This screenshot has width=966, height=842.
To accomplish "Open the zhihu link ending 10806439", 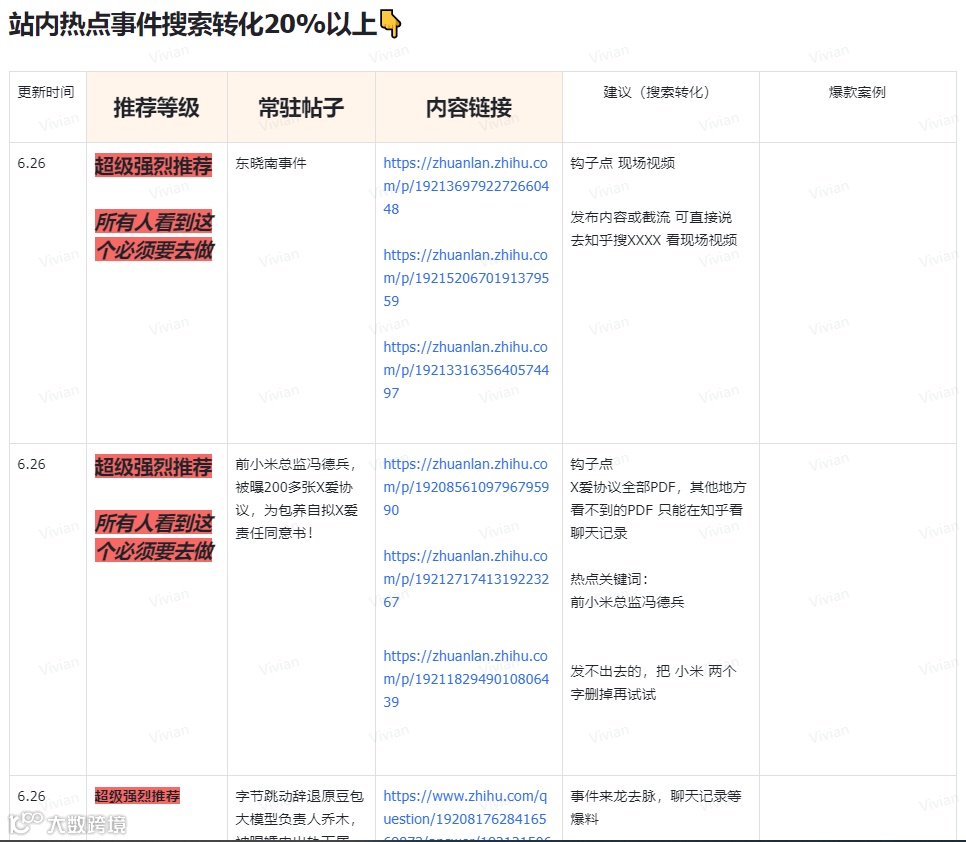I will 466,679.
